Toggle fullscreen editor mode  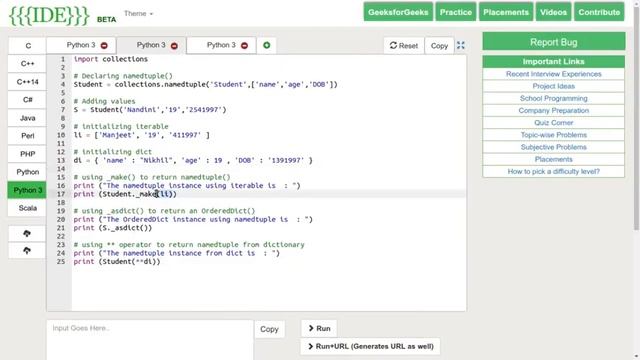(x=461, y=45)
